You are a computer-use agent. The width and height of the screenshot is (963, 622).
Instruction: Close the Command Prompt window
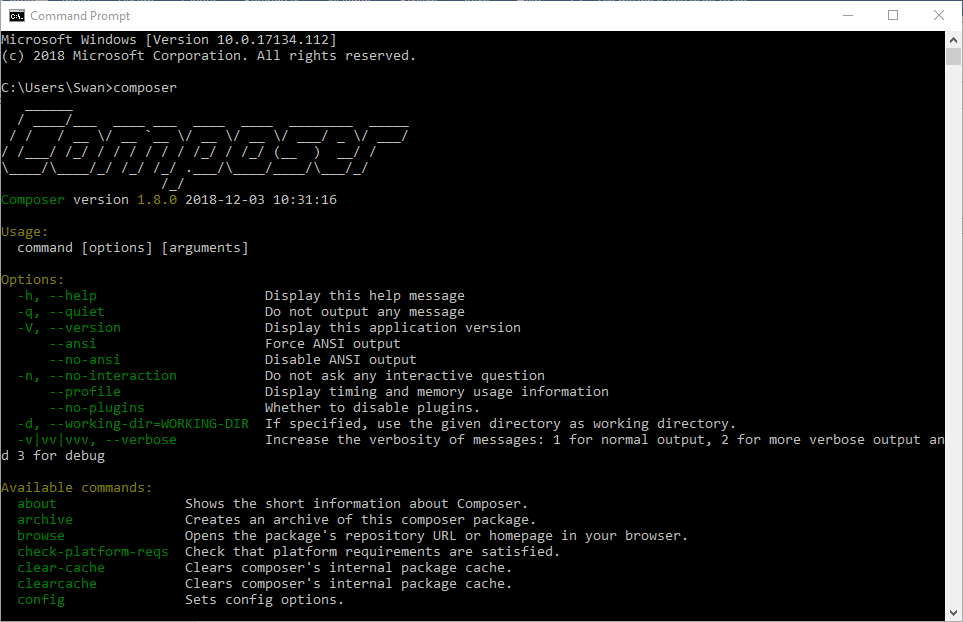click(x=939, y=15)
